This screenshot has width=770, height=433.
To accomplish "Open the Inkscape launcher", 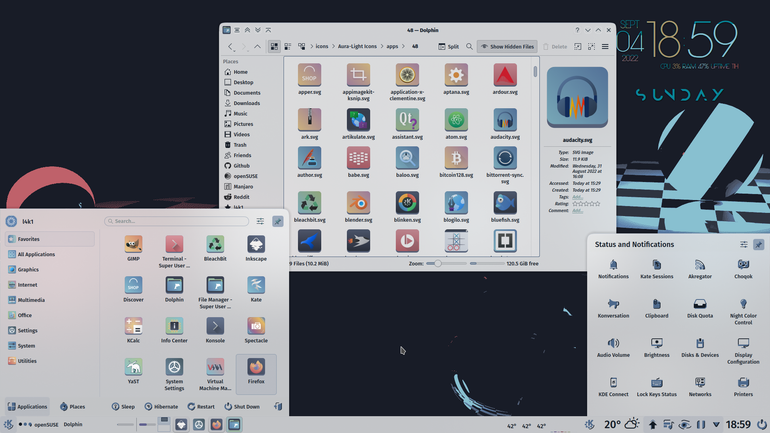I will point(256,248).
